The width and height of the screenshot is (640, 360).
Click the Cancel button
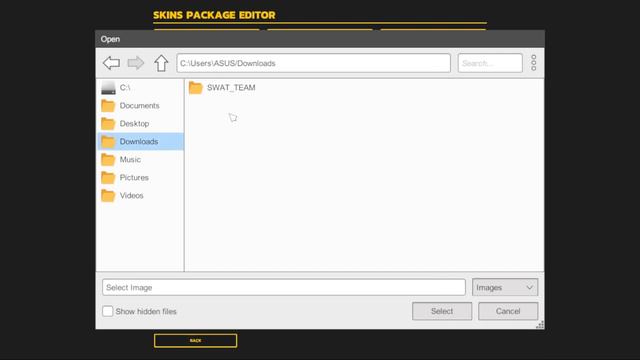508,311
